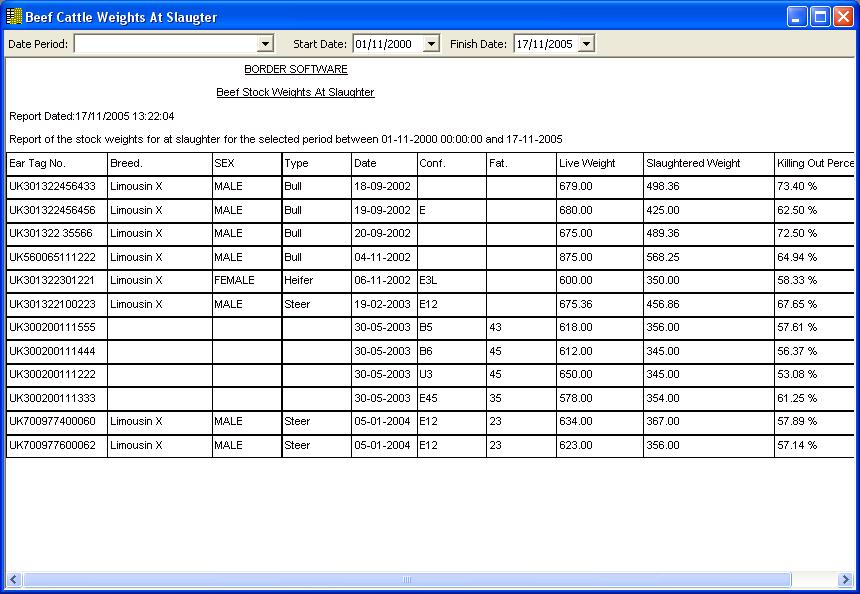The height and width of the screenshot is (594, 860).
Task: Open the Finish Date dropdown calendar arrow
Action: [586, 44]
